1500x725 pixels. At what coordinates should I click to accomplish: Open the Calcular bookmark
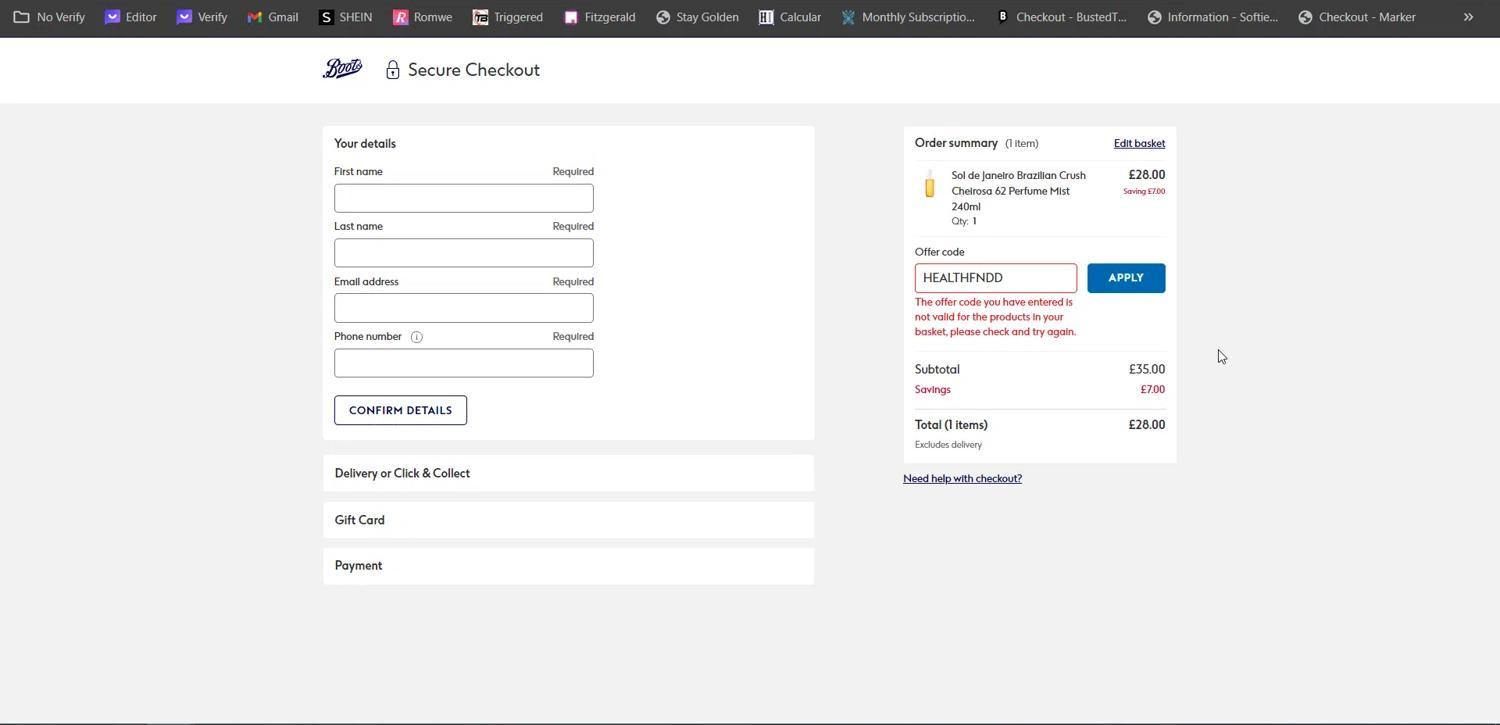(x=790, y=17)
